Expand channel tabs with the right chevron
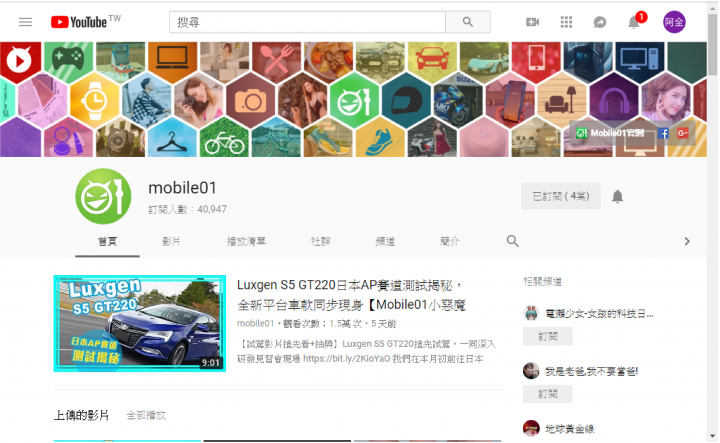 pos(687,241)
